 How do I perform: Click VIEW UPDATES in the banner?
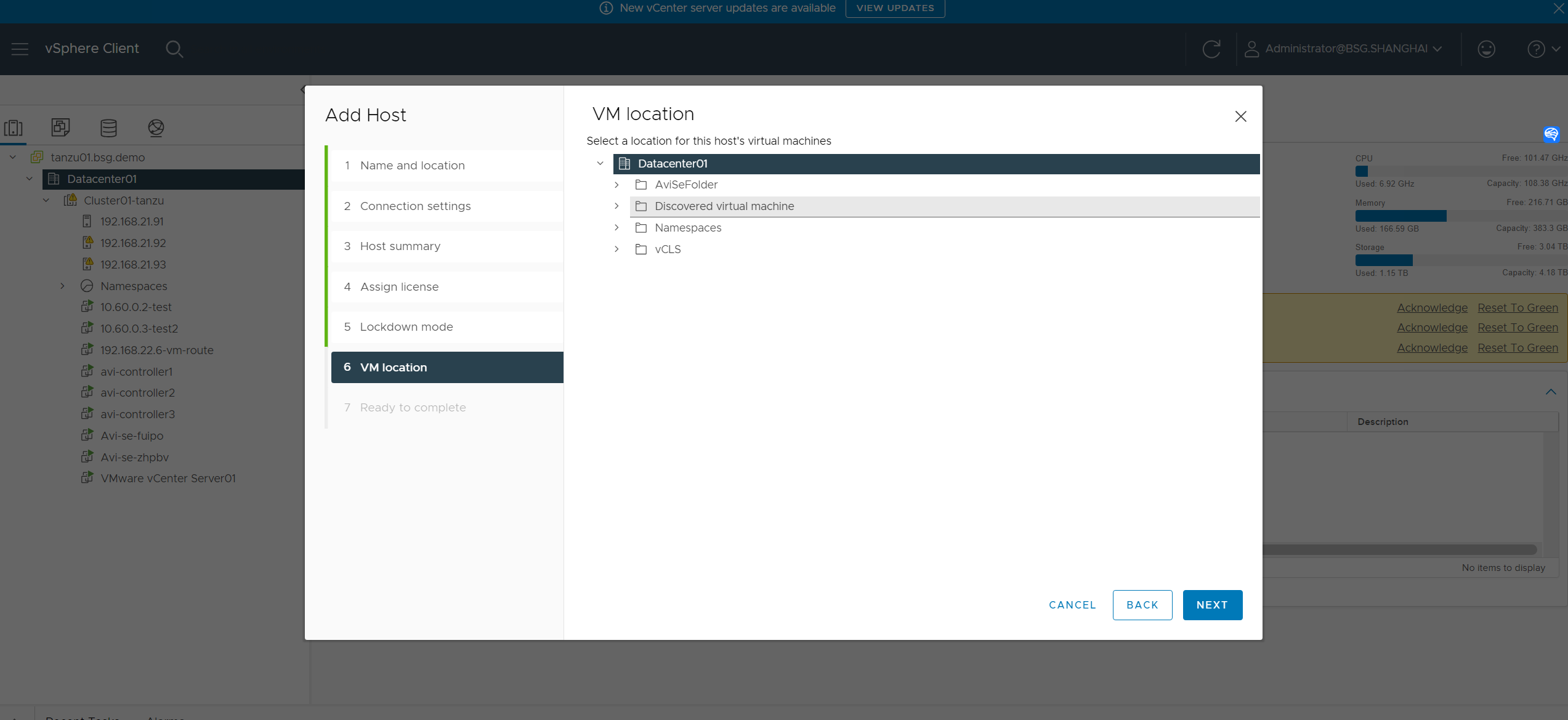tap(895, 8)
